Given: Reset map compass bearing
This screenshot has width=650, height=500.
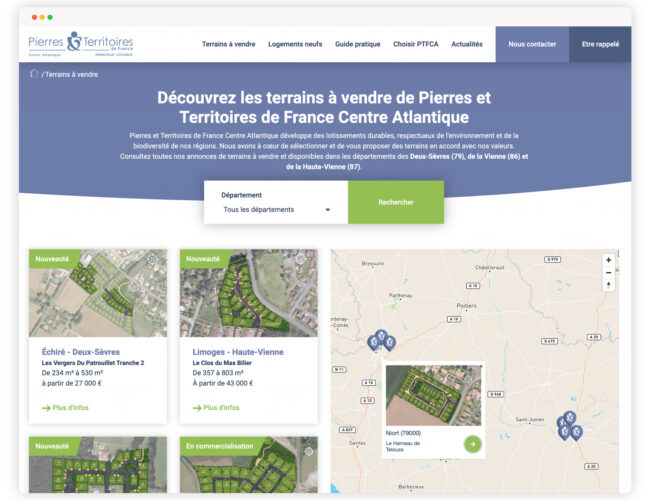Looking at the screenshot, I should (608, 285).
